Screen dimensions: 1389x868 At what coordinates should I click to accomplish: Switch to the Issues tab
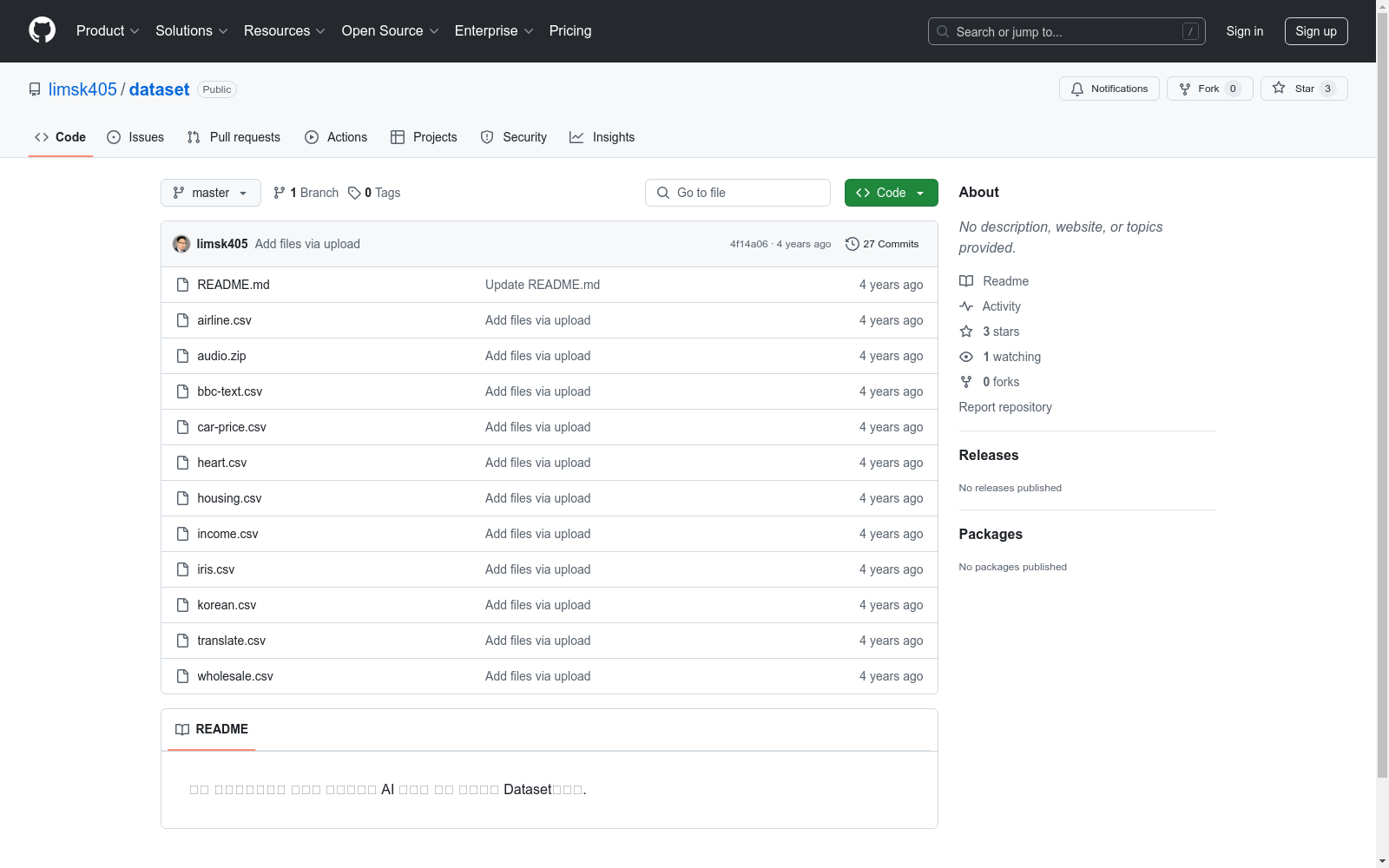click(x=135, y=137)
